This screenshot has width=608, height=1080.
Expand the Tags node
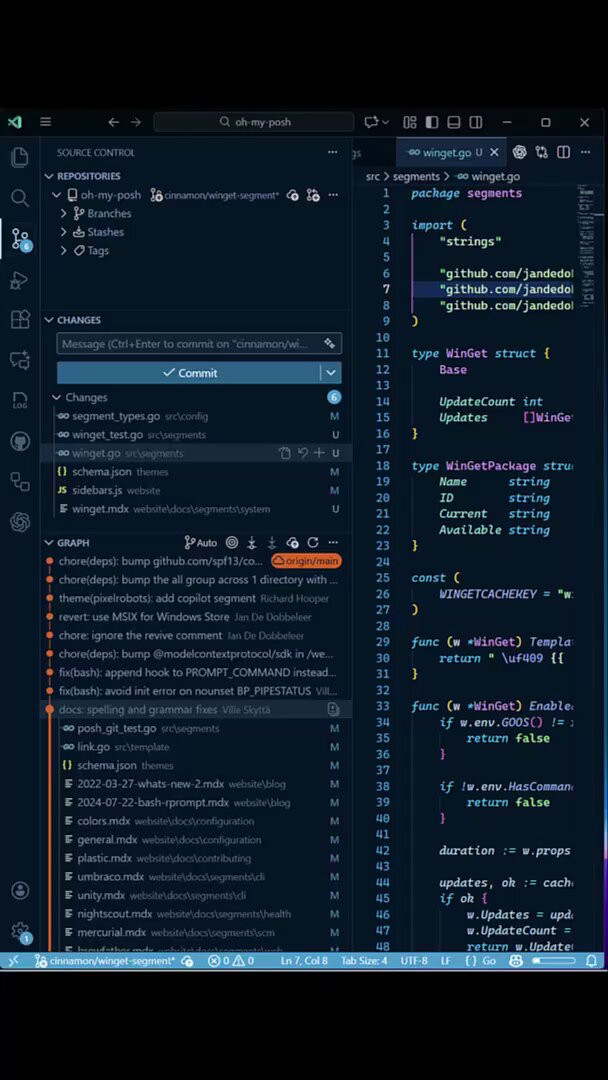click(64, 251)
